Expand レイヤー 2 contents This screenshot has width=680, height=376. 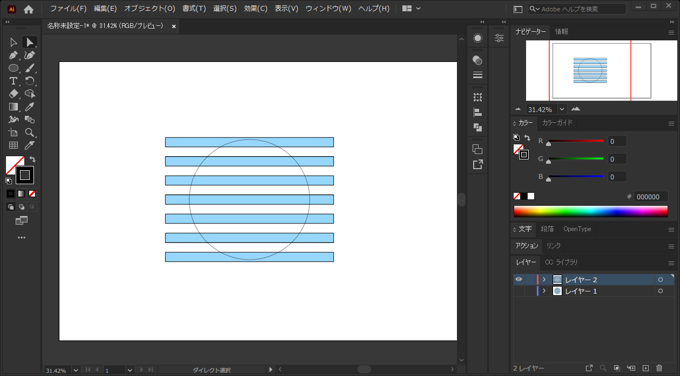pos(544,280)
